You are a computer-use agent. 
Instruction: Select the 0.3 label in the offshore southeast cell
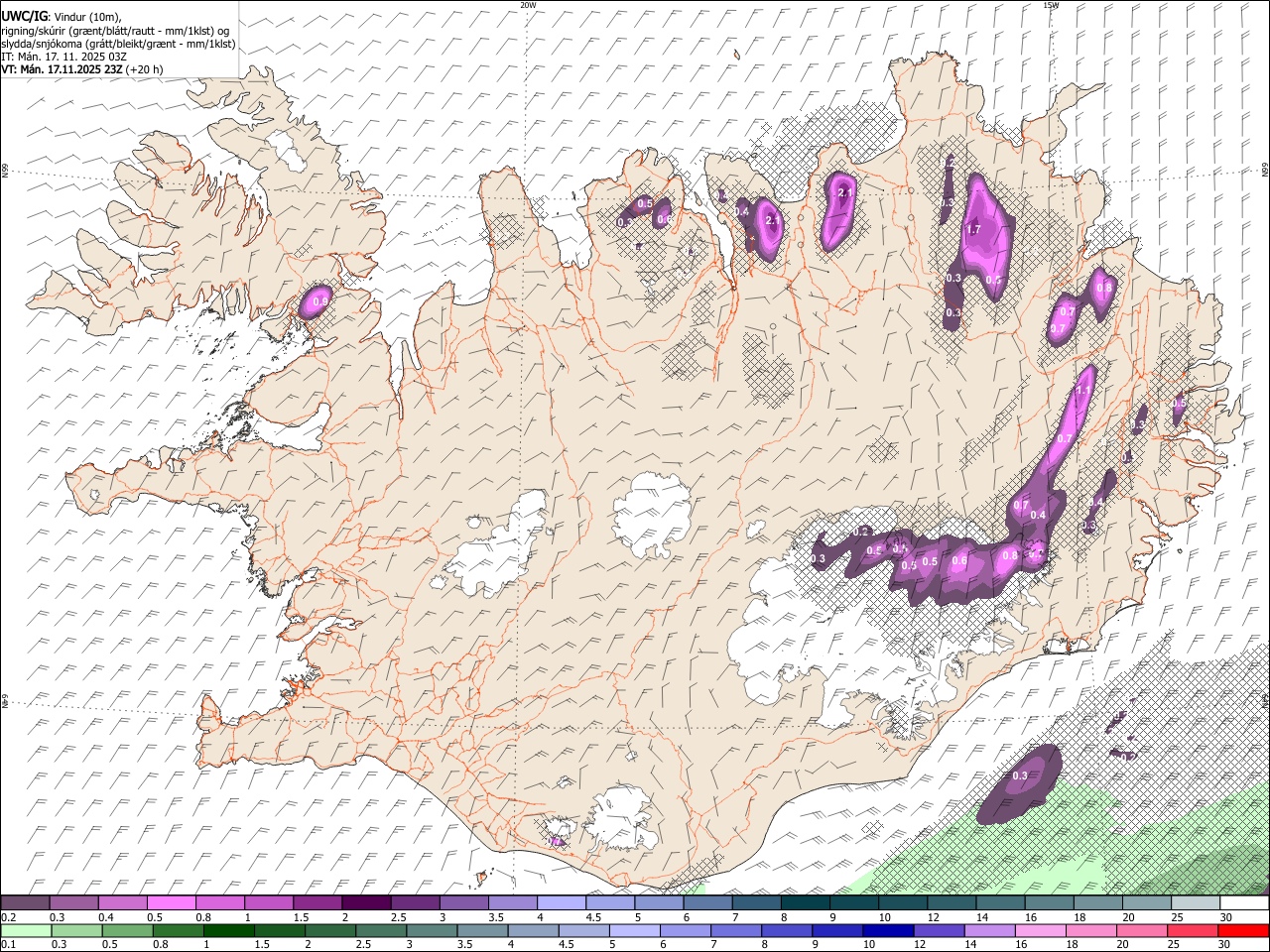[1020, 775]
